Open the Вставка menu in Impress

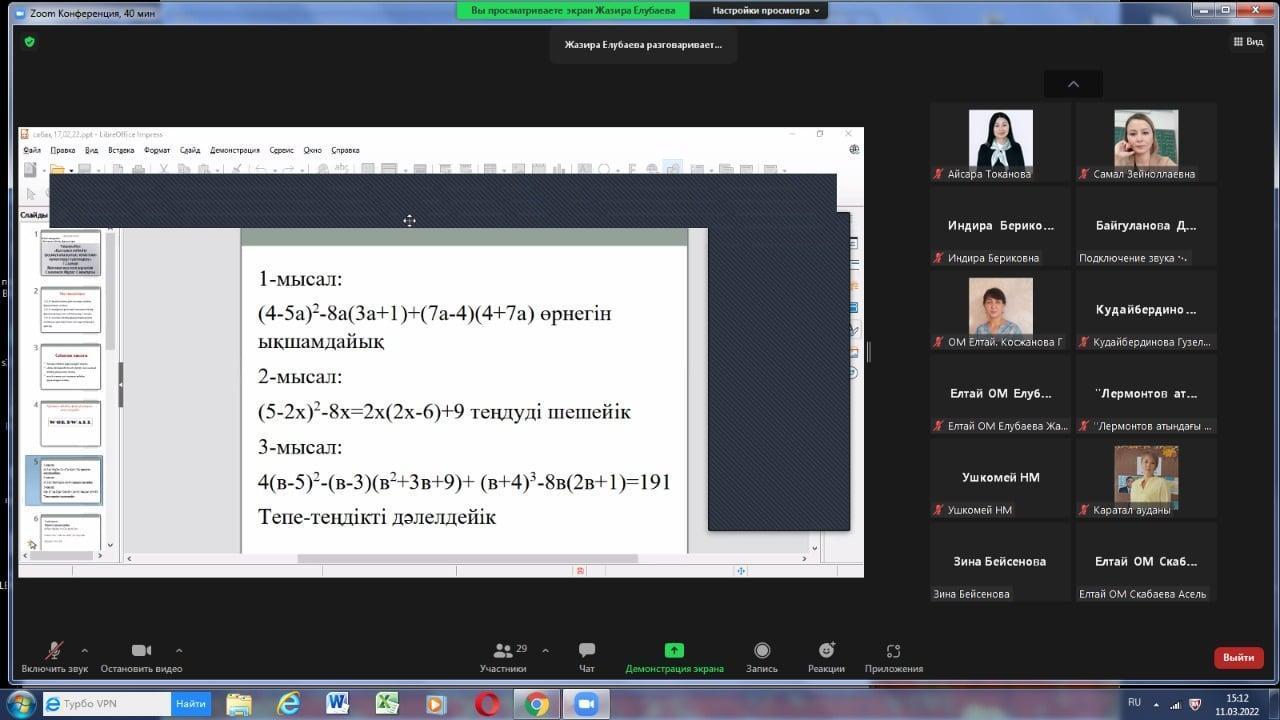point(121,150)
